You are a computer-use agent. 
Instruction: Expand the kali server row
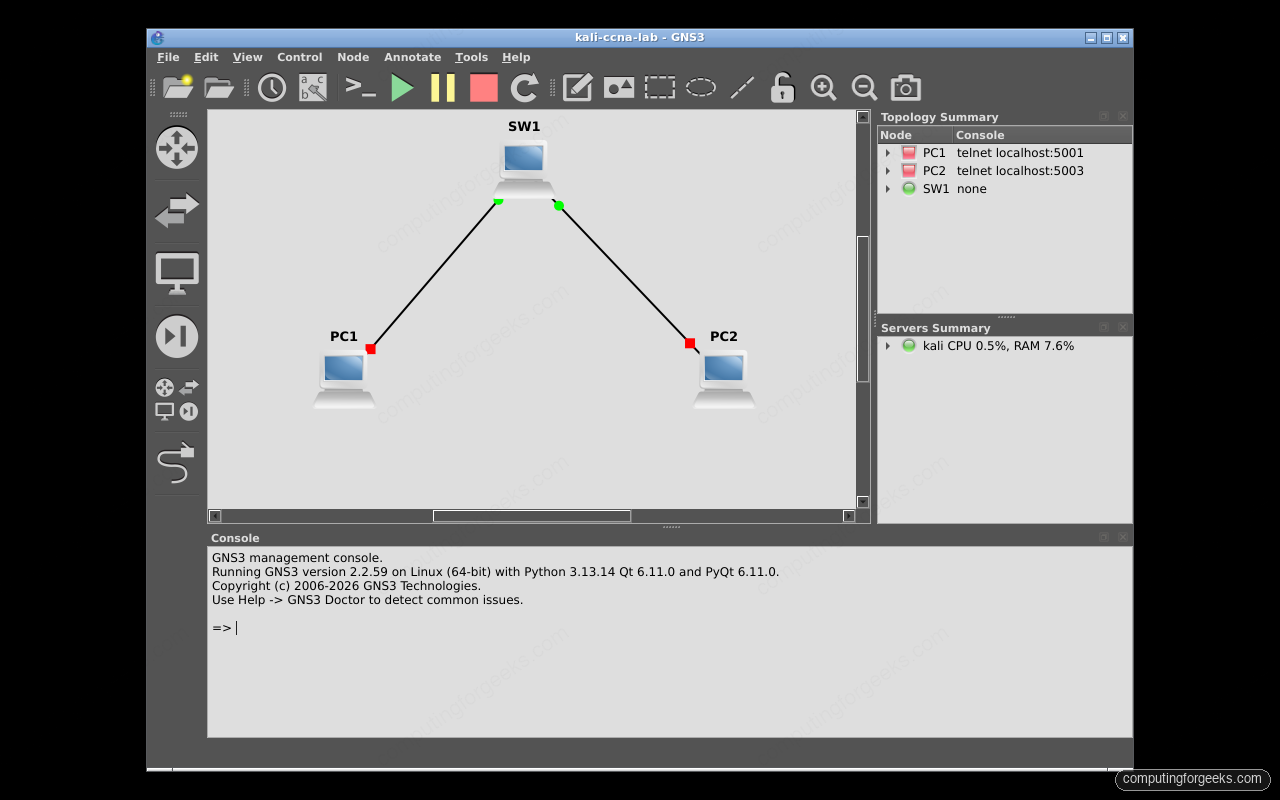888,346
